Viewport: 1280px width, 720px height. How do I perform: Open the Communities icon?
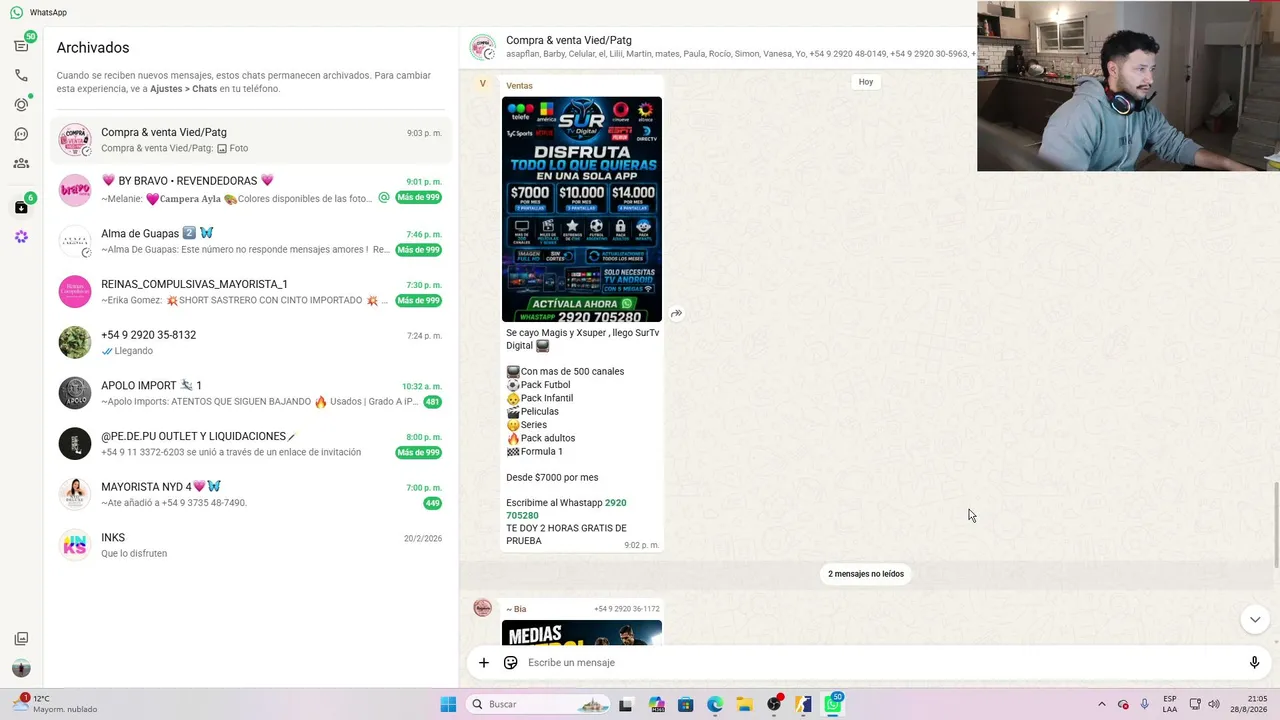point(21,163)
